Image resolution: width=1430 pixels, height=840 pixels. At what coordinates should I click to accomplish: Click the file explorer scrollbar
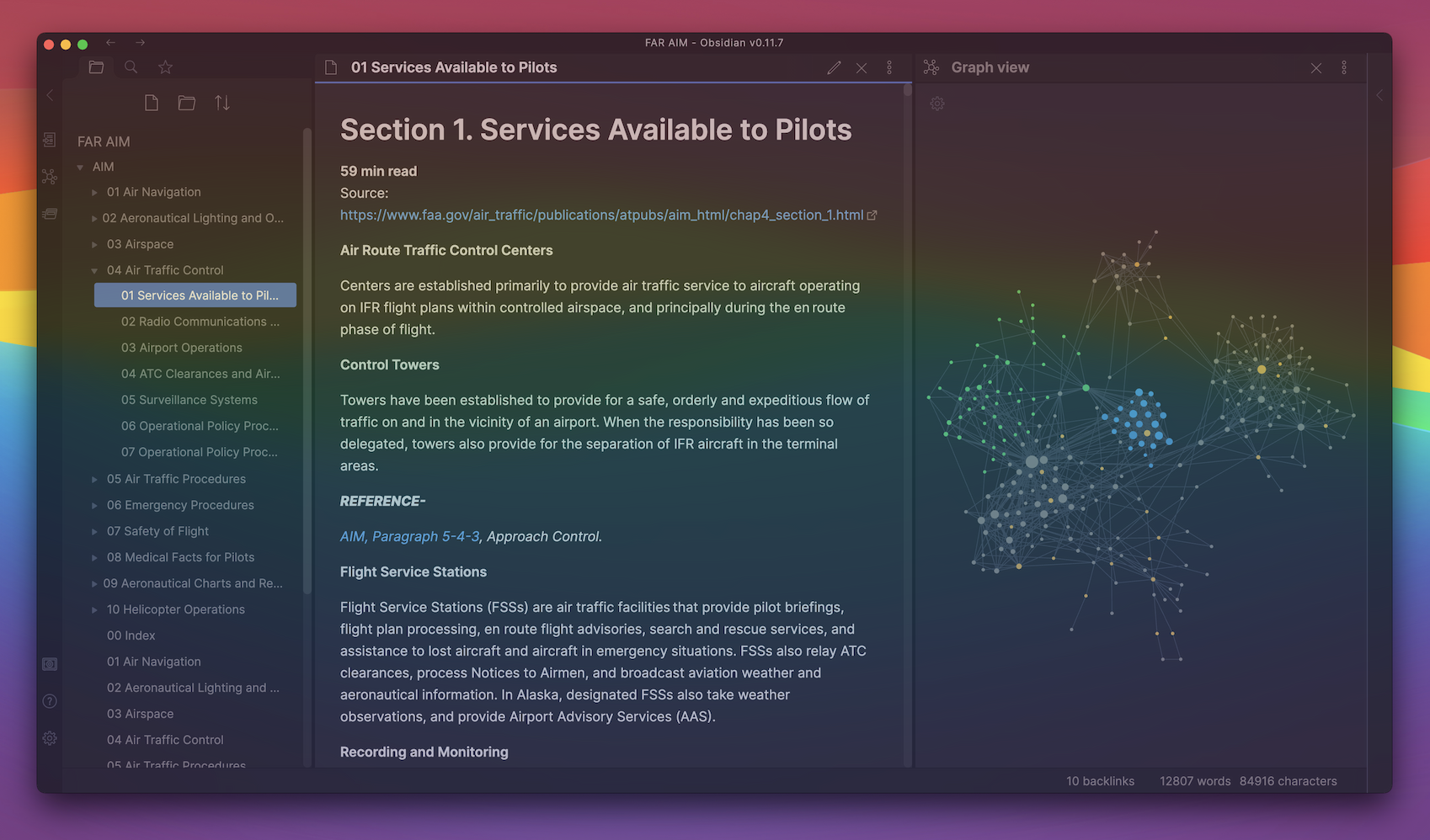[x=307, y=362]
